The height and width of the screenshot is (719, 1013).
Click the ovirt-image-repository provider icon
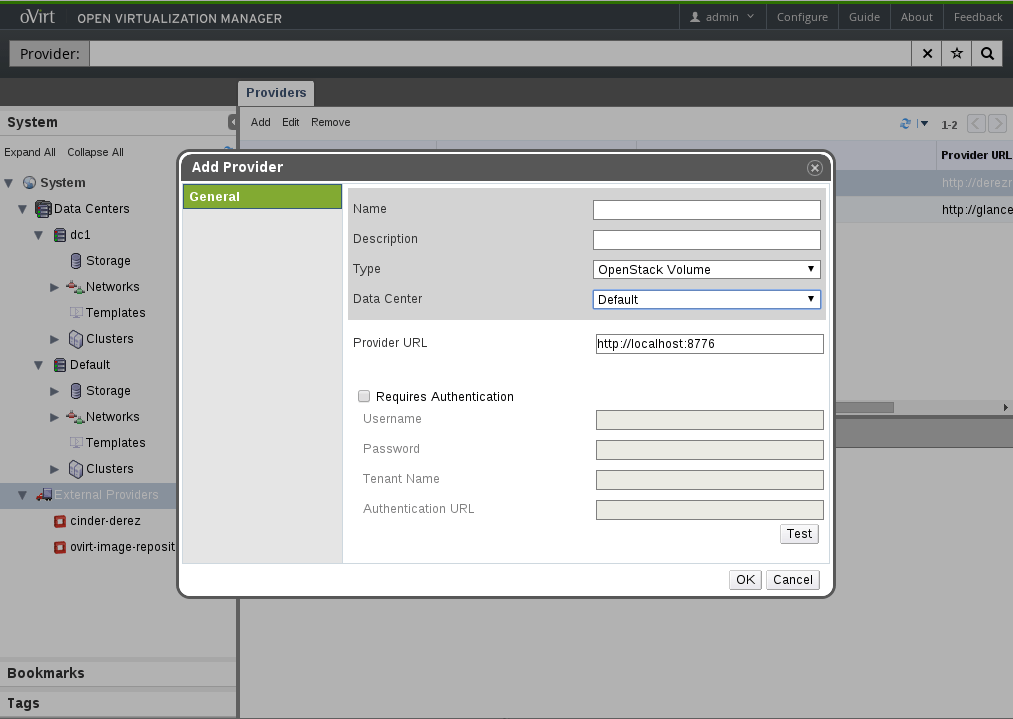click(60, 547)
